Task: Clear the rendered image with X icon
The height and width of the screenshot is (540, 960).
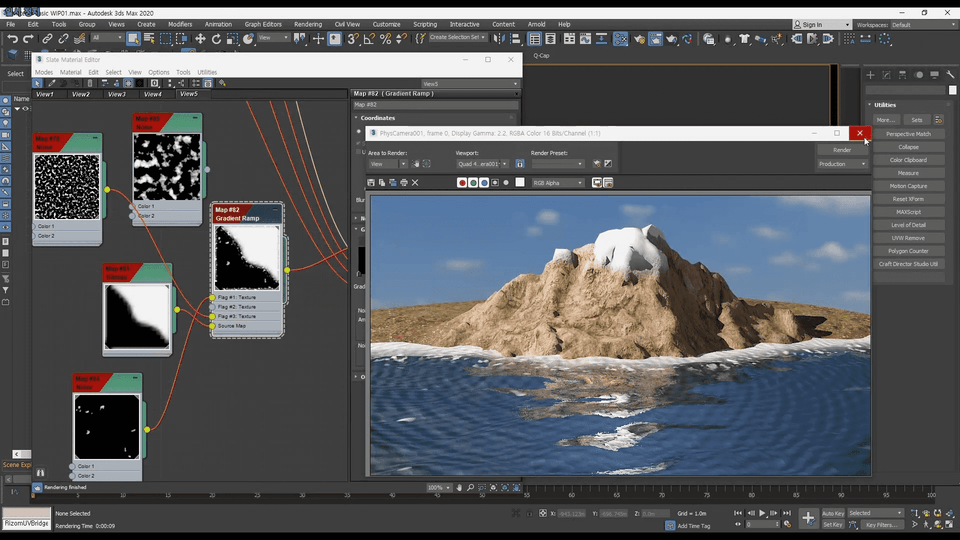Action: click(415, 183)
